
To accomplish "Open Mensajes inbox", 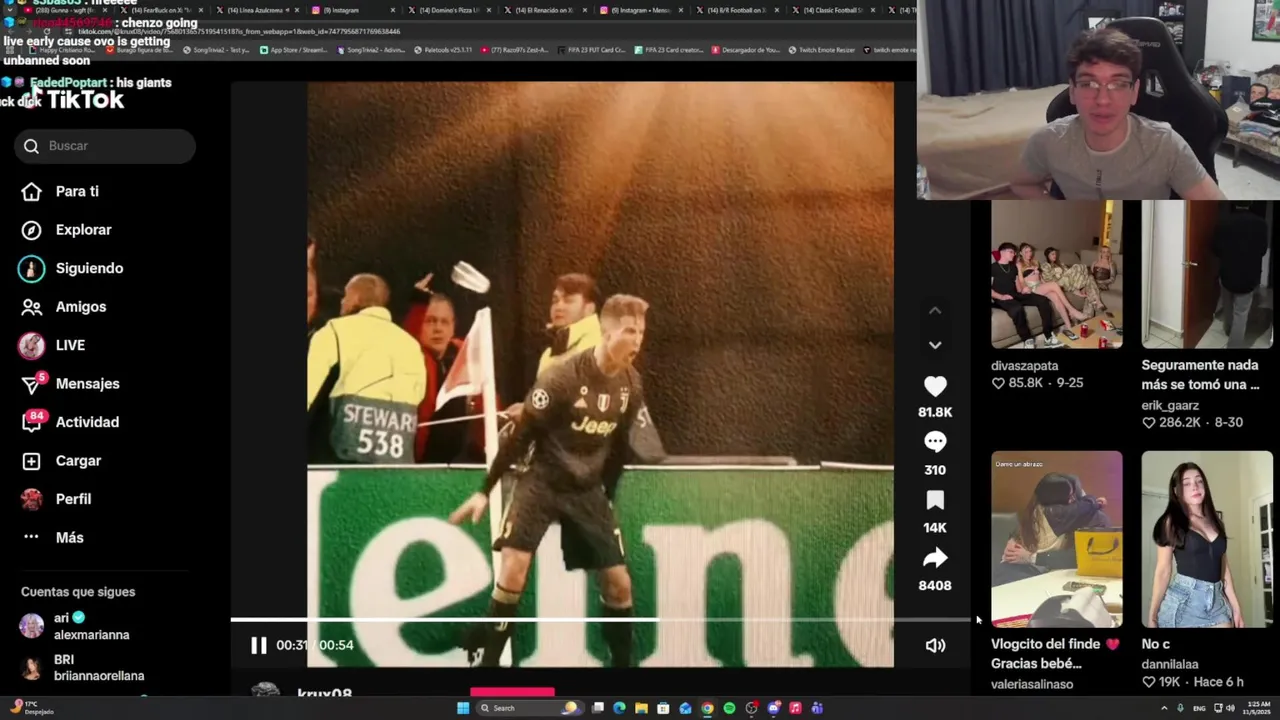I will tap(72, 384).
